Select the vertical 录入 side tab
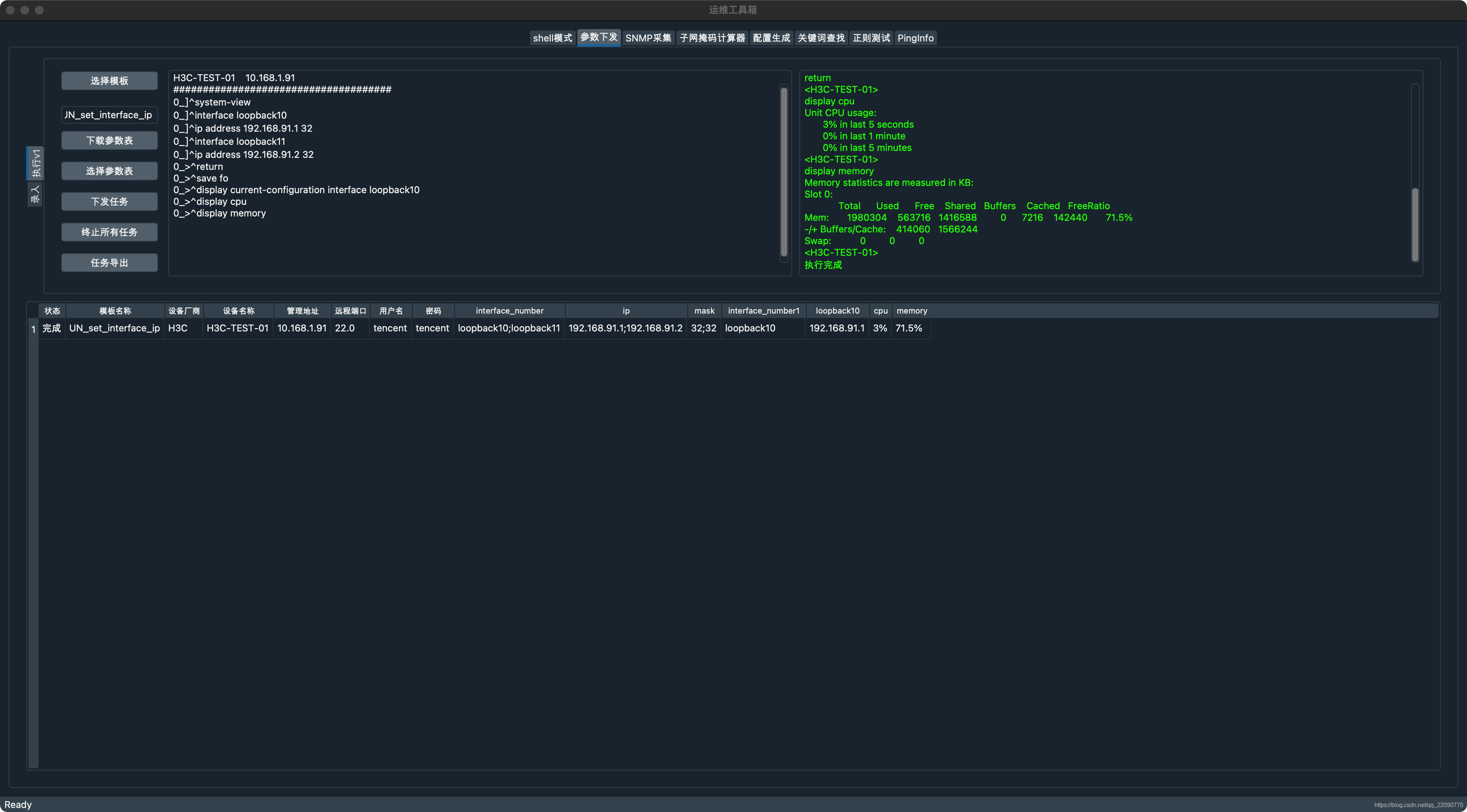 (x=35, y=195)
